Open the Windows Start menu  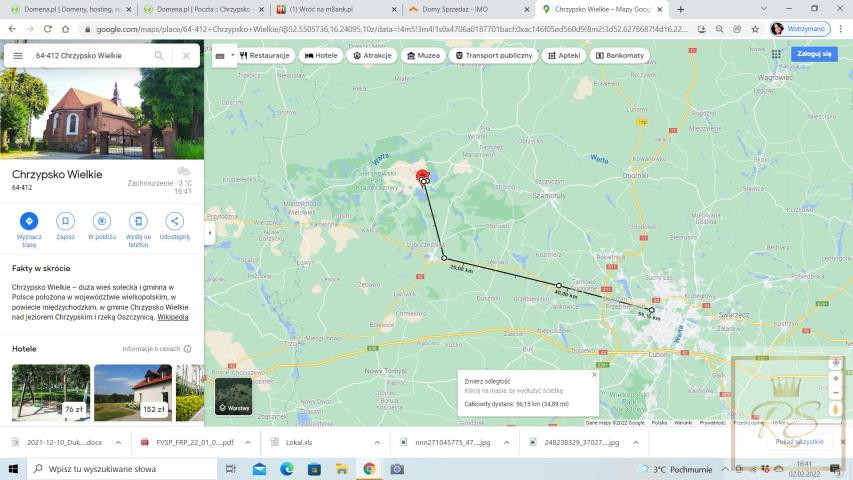[13, 469]
